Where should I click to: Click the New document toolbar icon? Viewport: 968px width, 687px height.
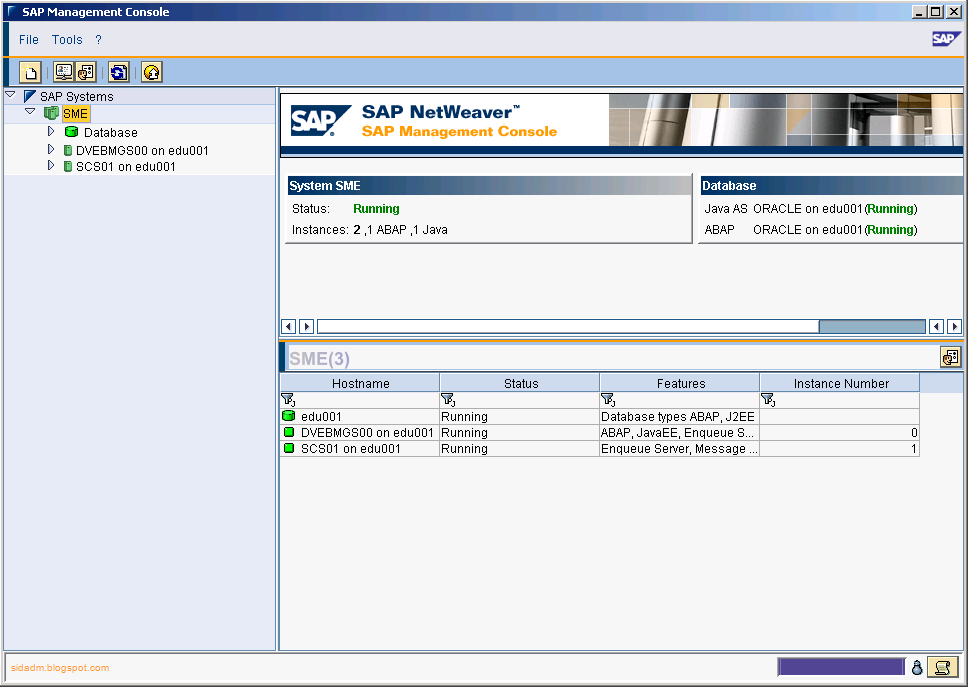pos(30,72)
